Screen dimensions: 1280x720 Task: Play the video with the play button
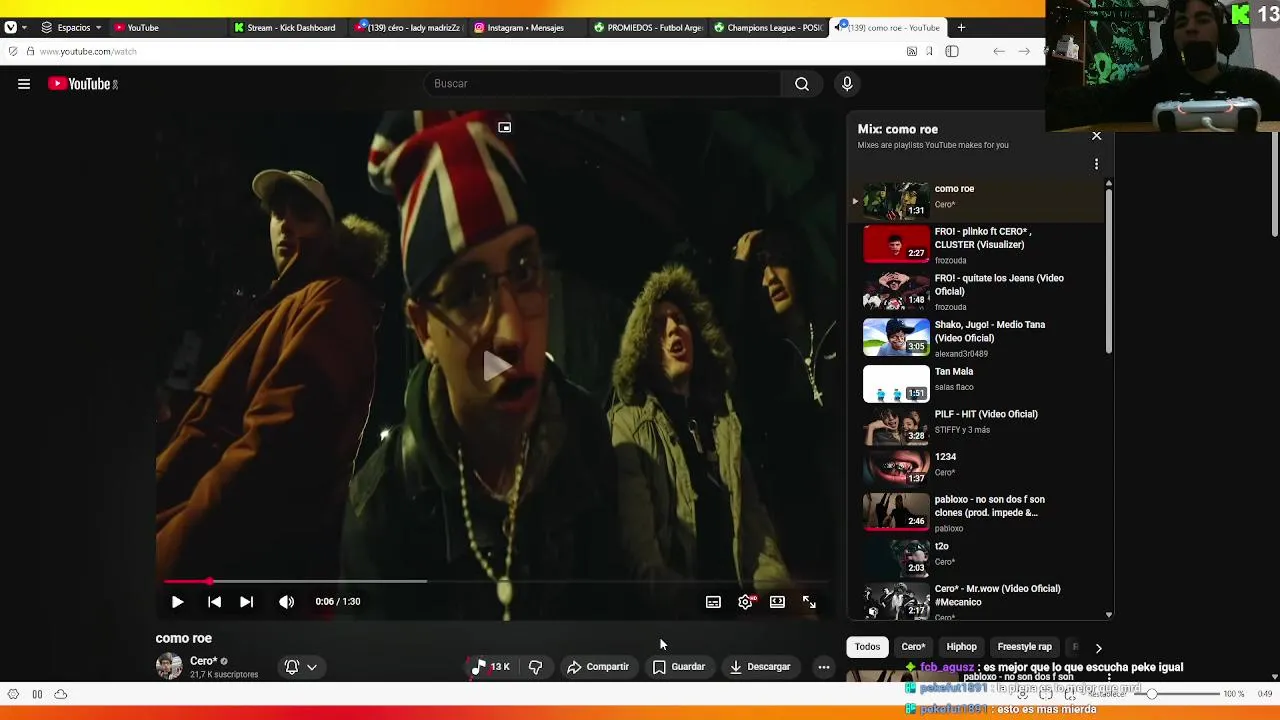177,602
